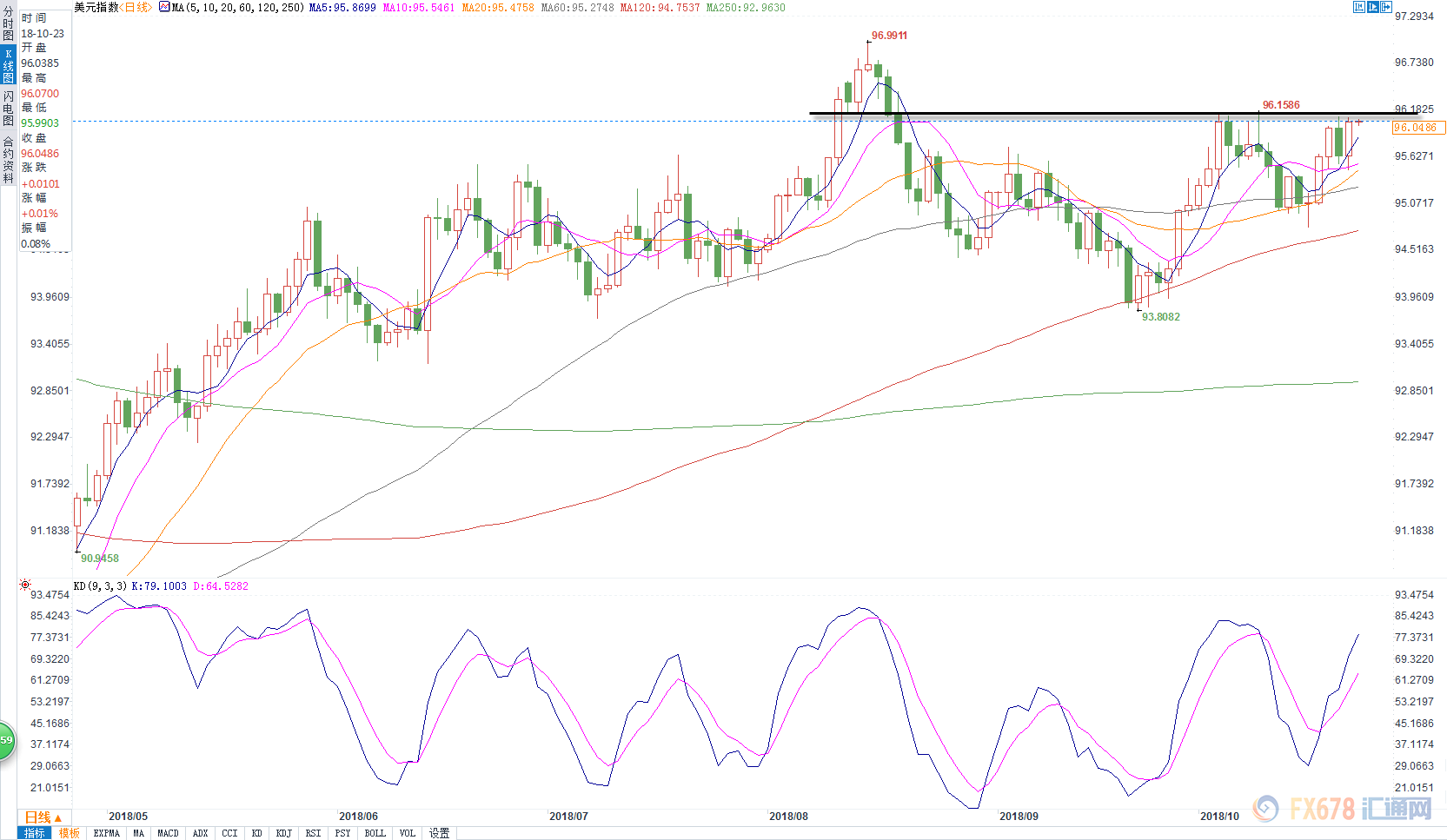The width and height of the screenshot is (1447, 840).
Task: Click the +0.0101 change value
Action: [40, 184]
